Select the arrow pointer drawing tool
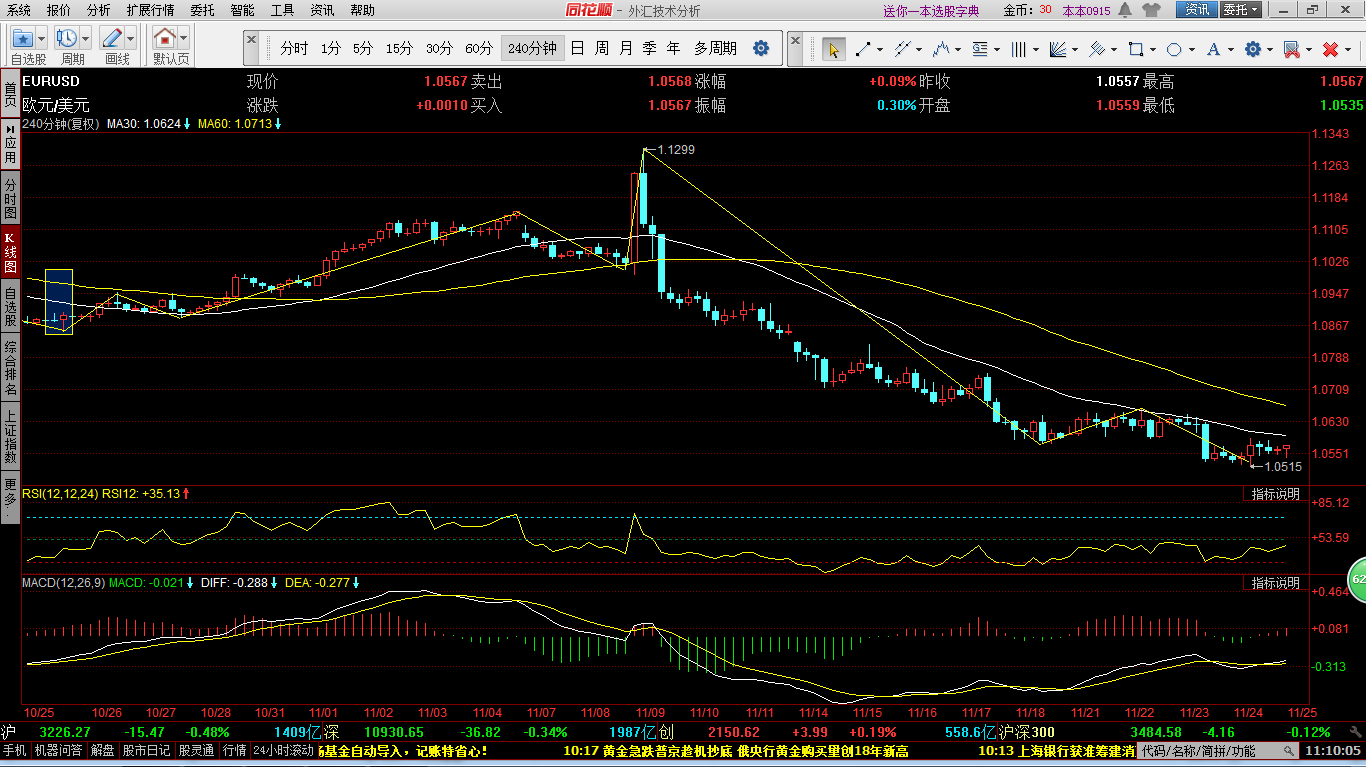Viewport: 1366px width, 767px height. pos(833,49)
